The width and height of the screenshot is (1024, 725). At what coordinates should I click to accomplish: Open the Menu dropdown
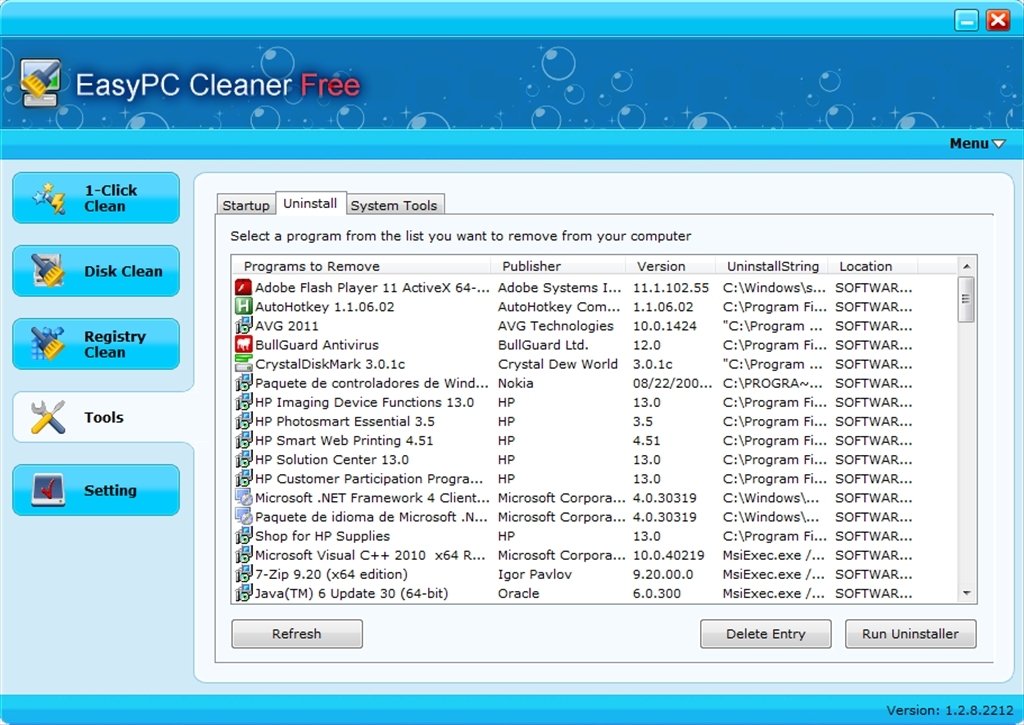(977, 143)
